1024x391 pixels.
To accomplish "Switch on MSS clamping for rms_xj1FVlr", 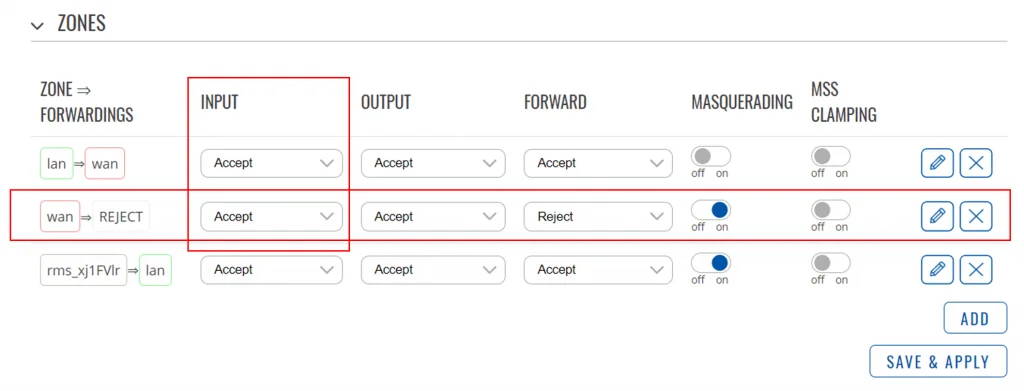I will pos(831,263).
